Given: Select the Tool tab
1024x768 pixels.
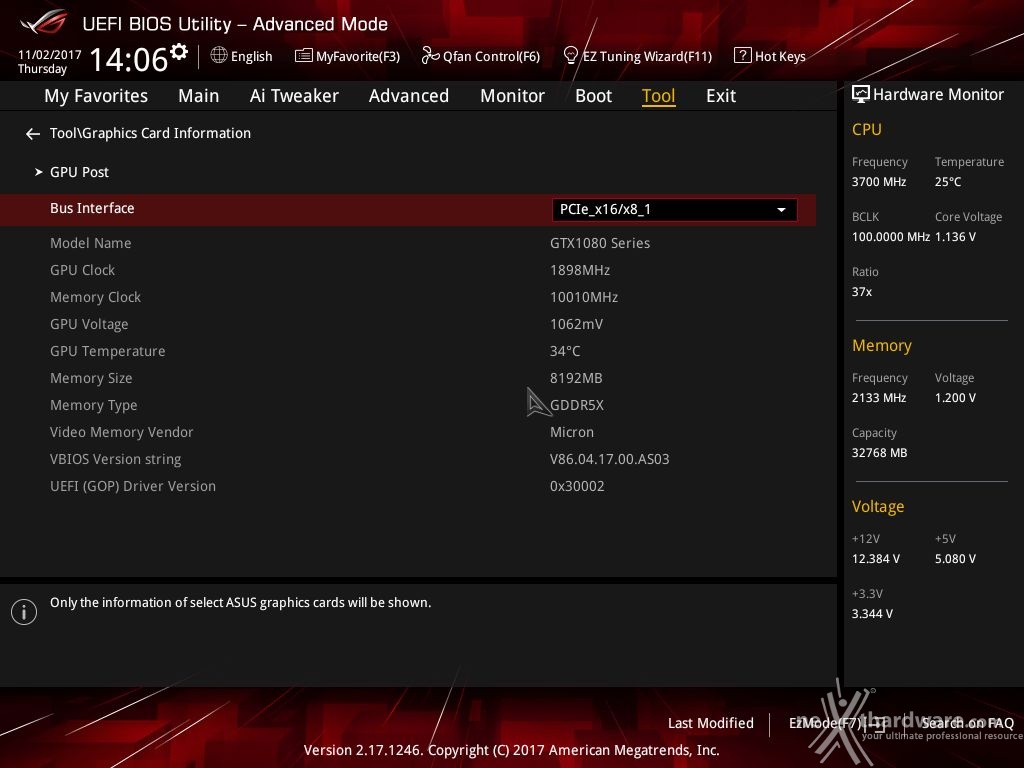Looking at the screenshot, I should [658, 96].
